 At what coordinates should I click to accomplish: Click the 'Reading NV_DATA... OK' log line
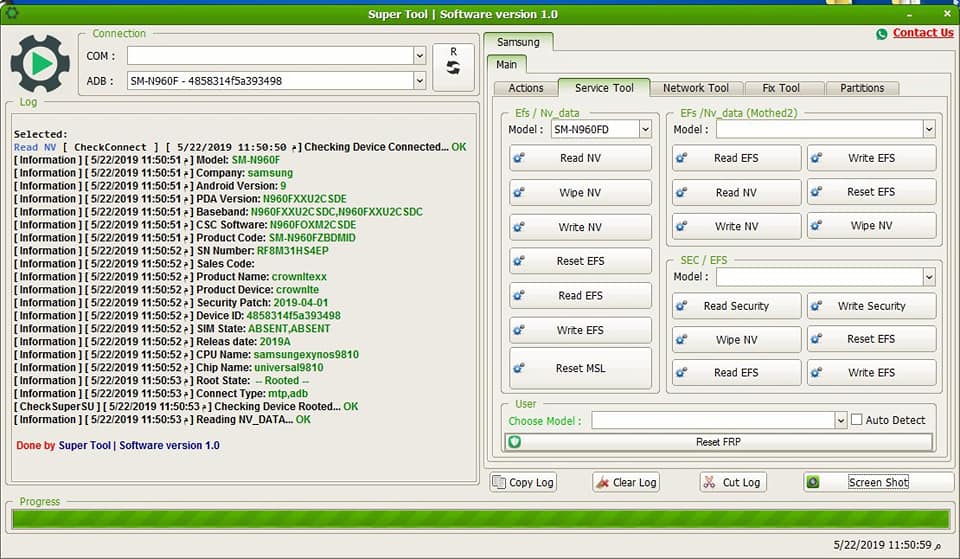162,419
